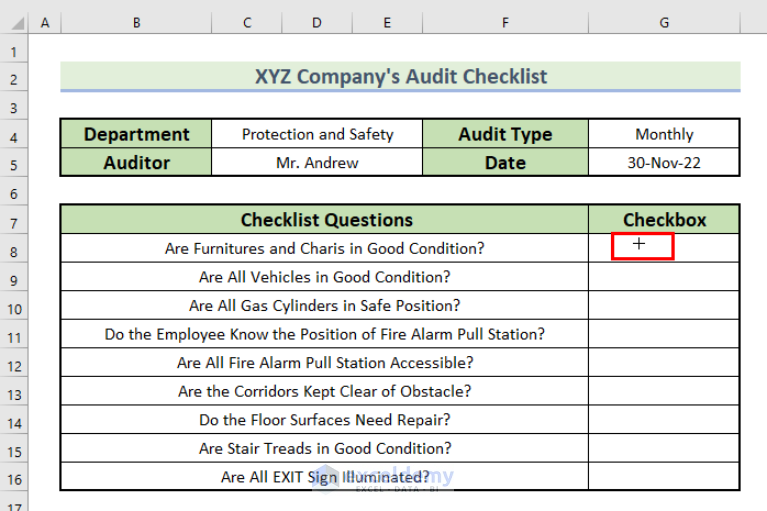Viewport: 767px width, 511px height.
Task: Click empty checkbox cell for All Vehicles row
Action: (664, 277)
